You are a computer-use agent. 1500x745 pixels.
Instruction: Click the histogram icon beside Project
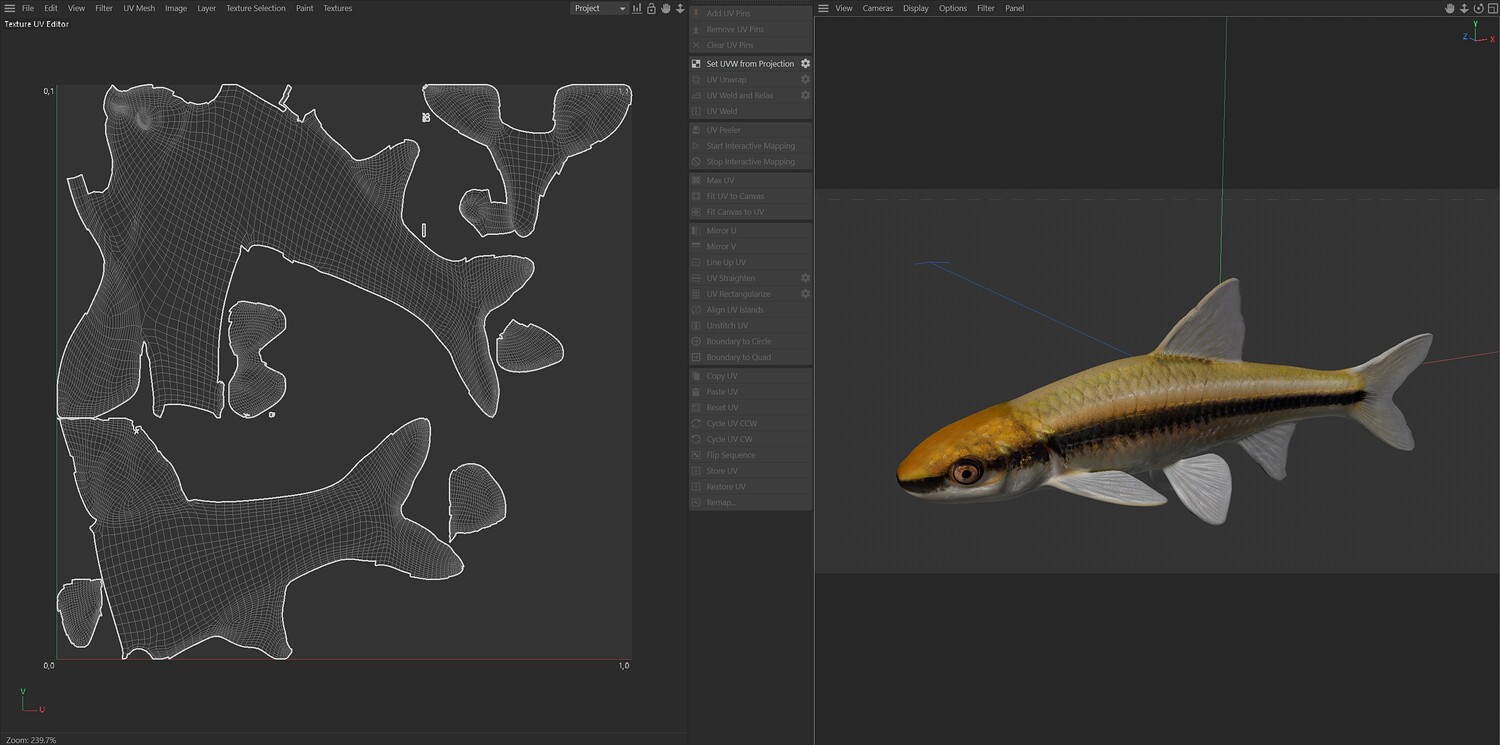tap(637, 8)
